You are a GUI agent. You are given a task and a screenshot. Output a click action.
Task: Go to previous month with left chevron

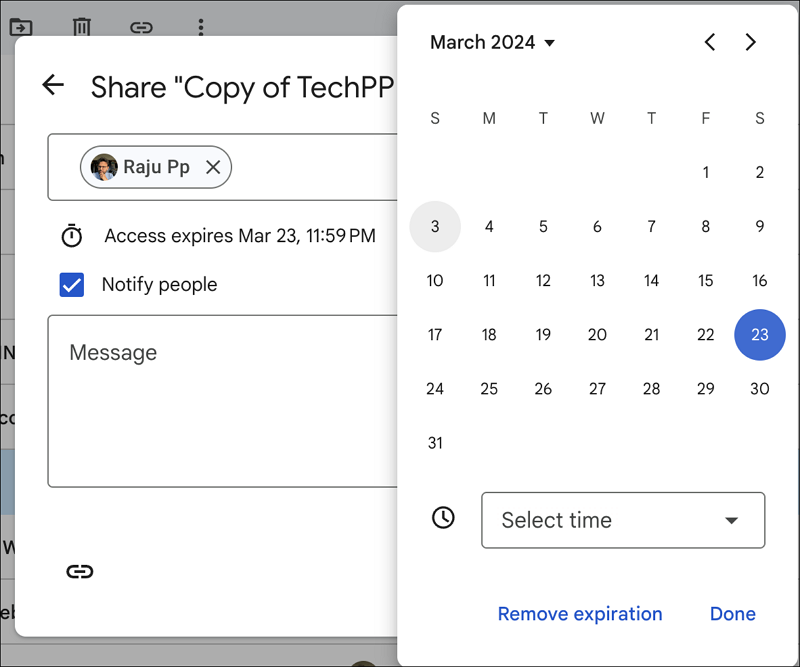click(709, 43)
